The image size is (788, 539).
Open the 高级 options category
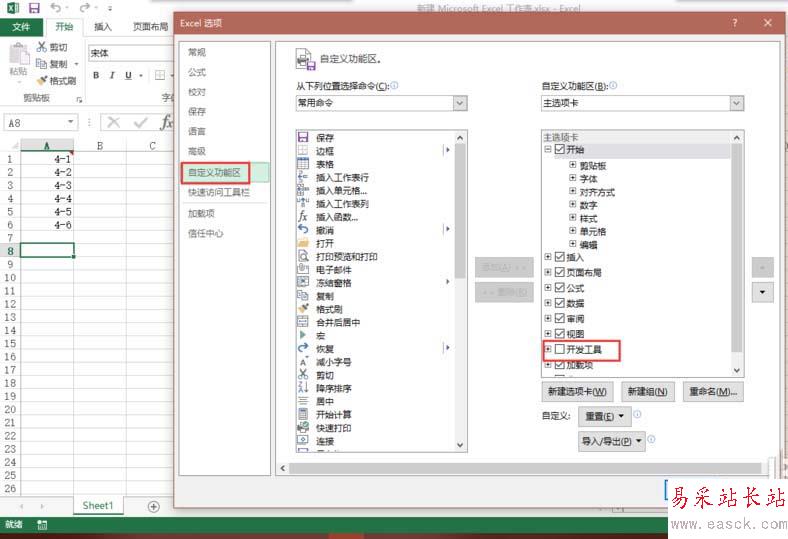(x=197, y=151)
